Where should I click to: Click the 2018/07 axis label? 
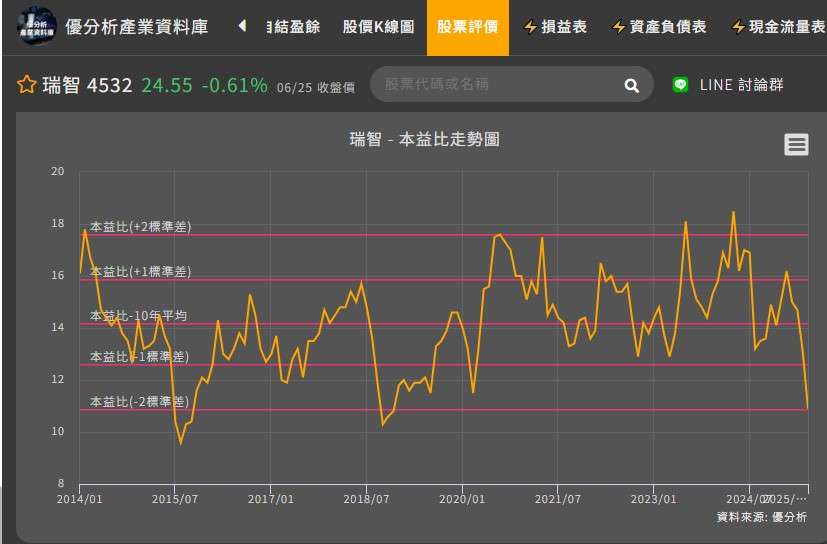[x=366, y=499]
